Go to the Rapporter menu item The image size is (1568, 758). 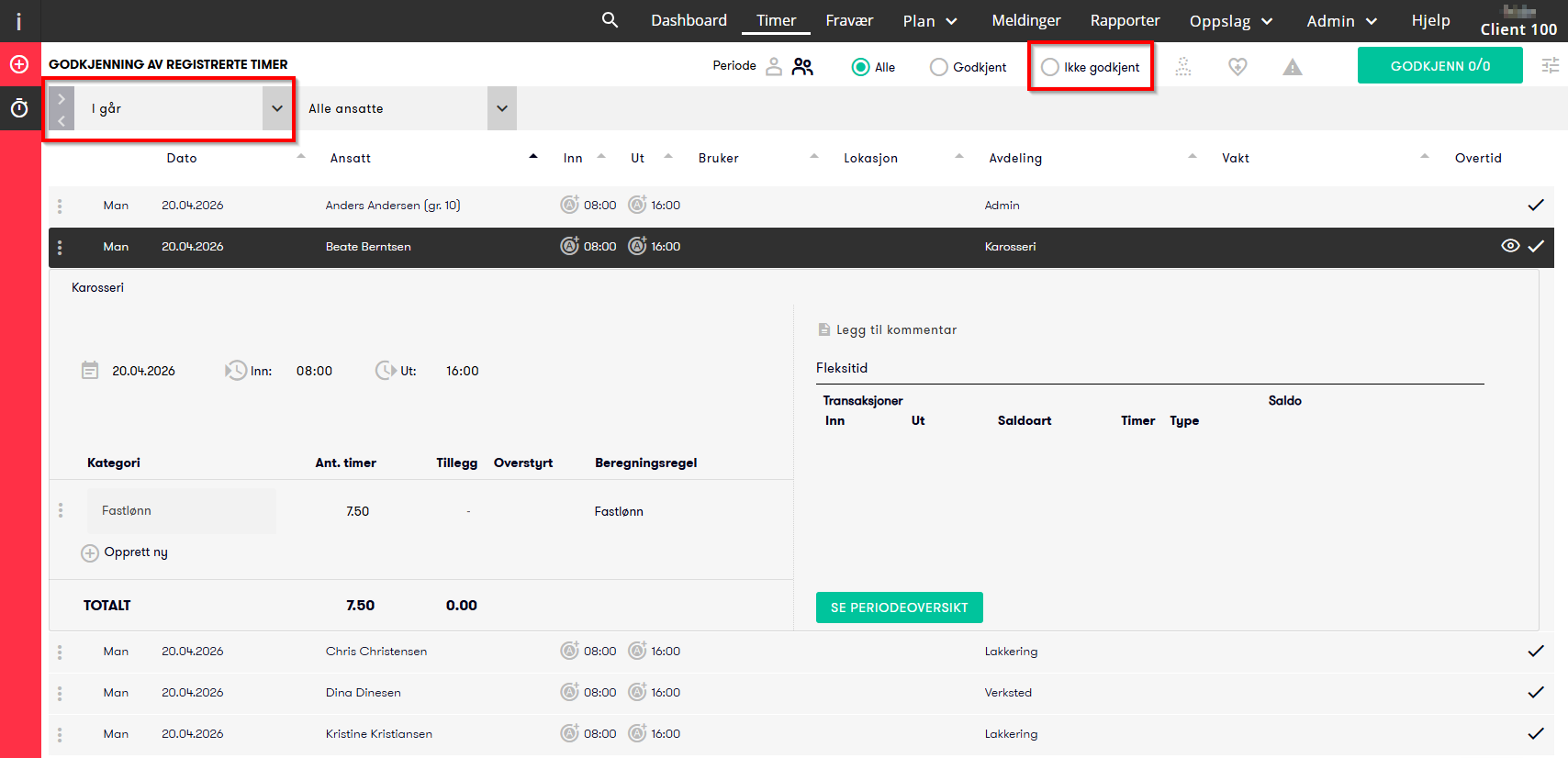pyautogui.click(x=1125, y=20)
